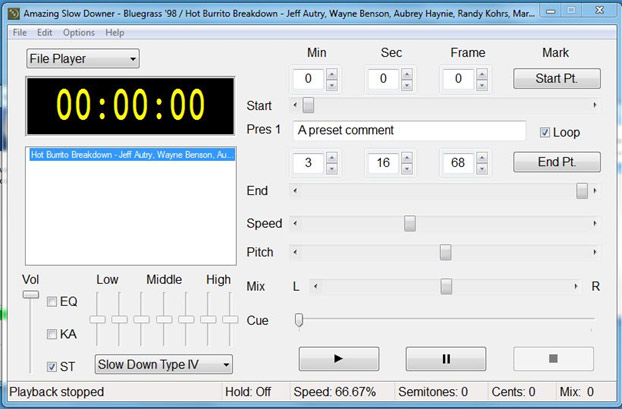
Task: Click the Vol volume slider handle
Action: 31,294
